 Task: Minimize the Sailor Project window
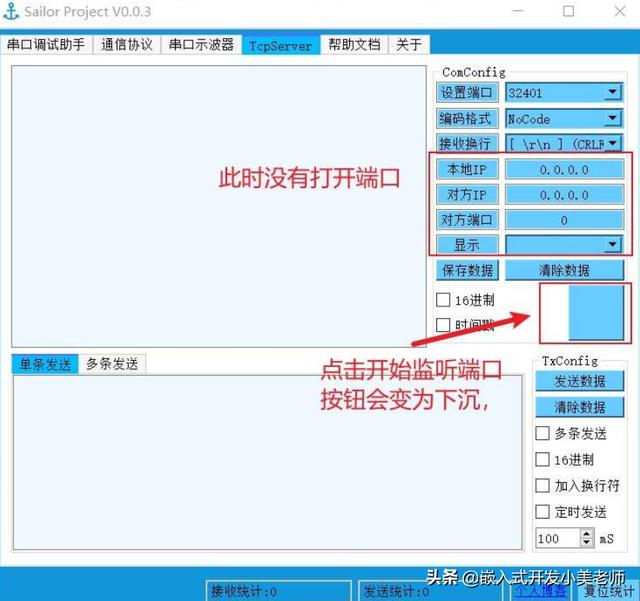pos(518,11)
